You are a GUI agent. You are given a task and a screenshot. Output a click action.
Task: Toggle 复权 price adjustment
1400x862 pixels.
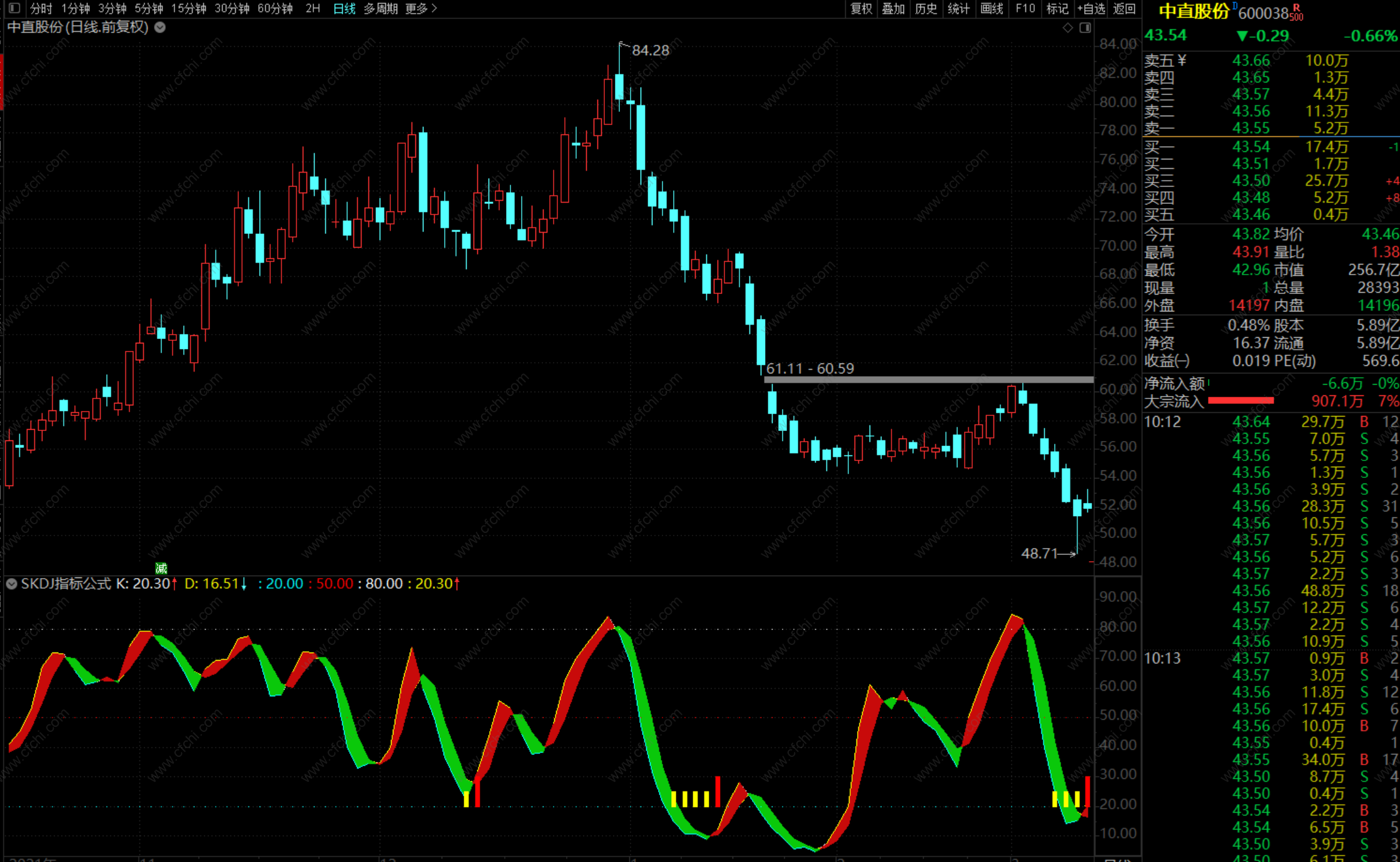tap(861, 9)
